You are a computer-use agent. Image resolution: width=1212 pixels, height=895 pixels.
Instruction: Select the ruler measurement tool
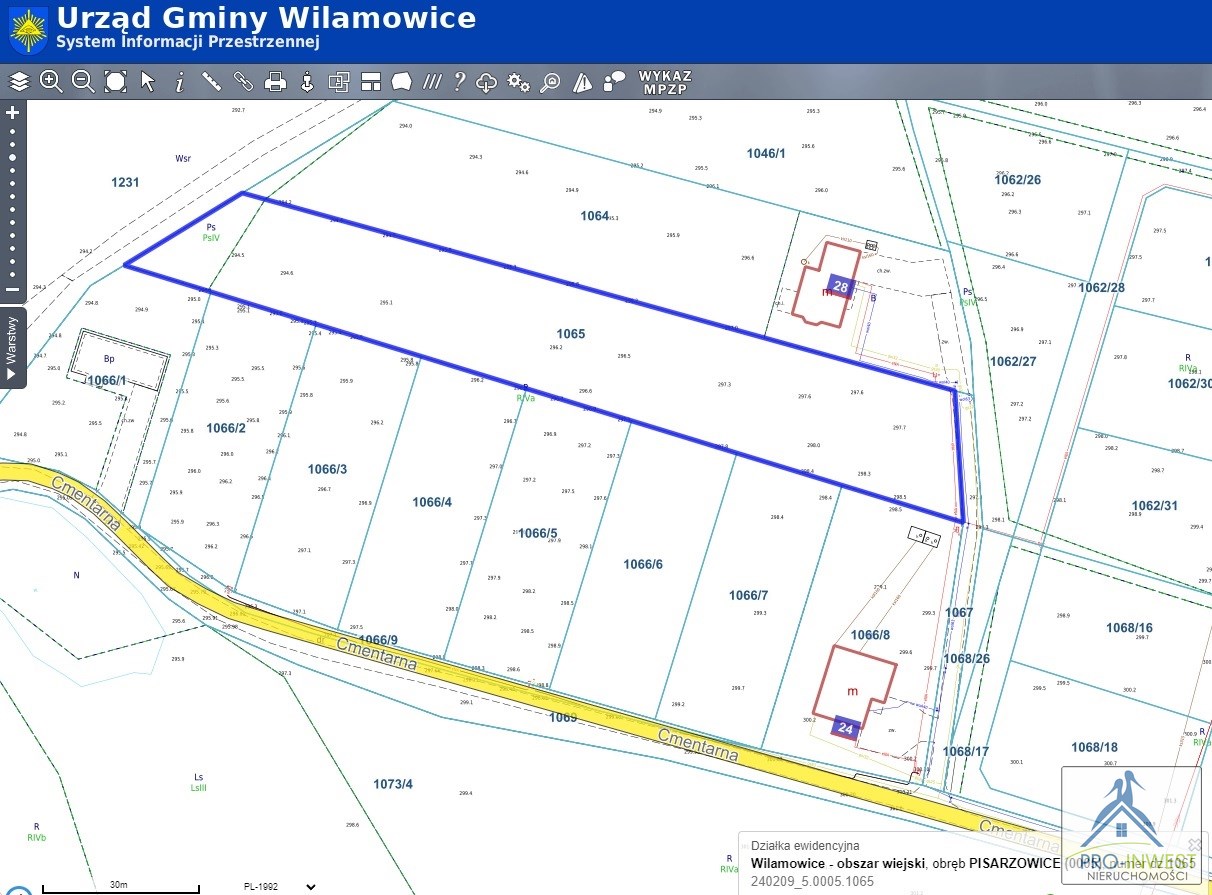pos(212,81)
